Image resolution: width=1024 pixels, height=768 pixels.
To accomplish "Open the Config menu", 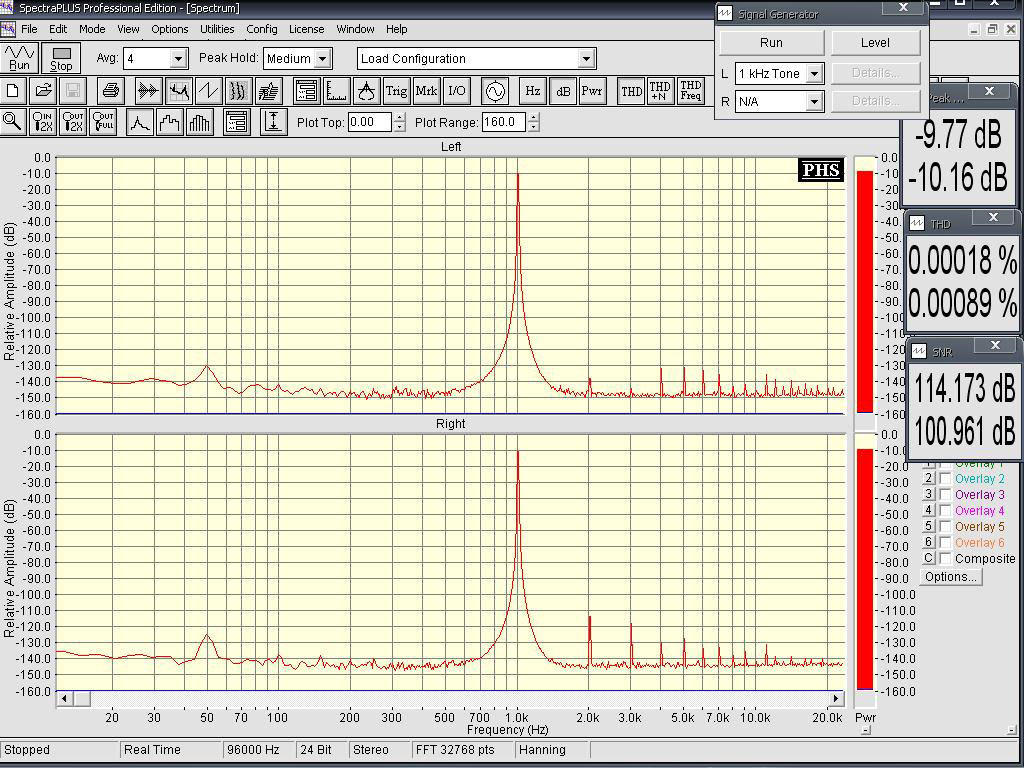I will point(262,29).
